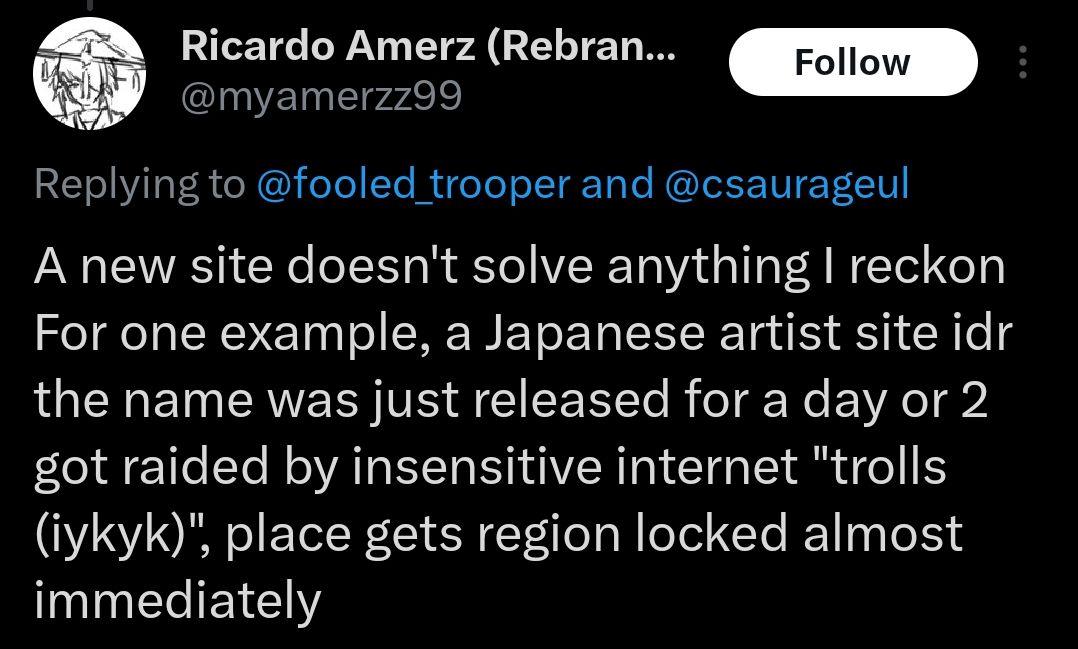Click the line about insensitive internet trolls

[x=490, y=467]
